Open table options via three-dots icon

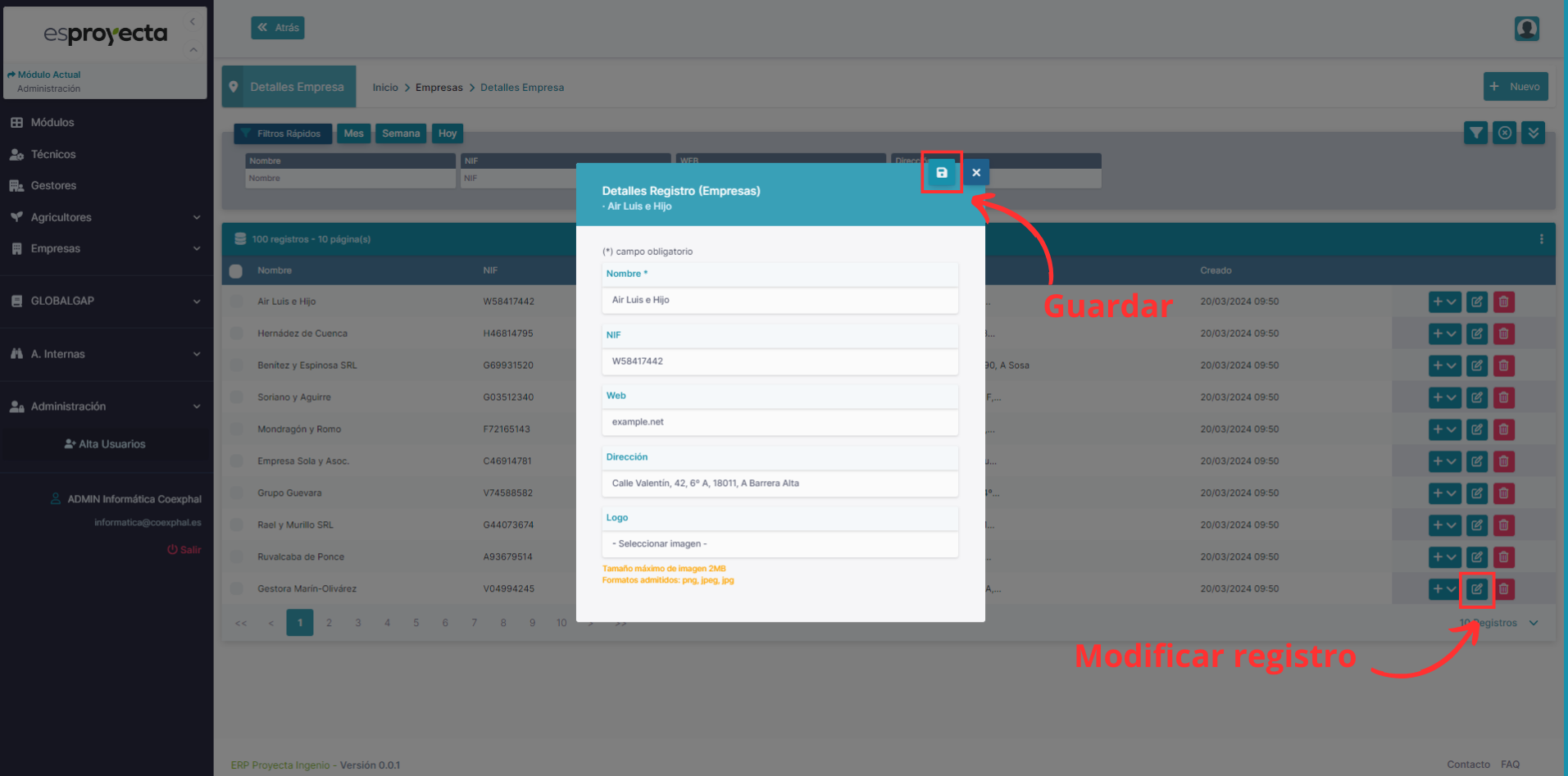1541,238
